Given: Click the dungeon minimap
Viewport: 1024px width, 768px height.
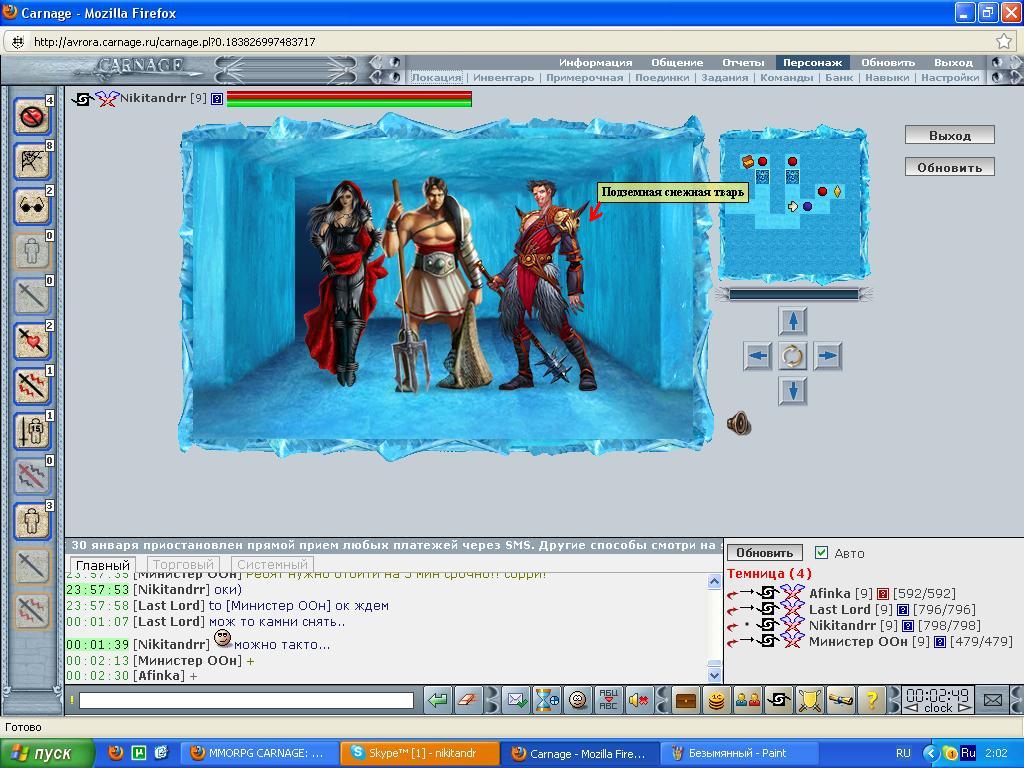Looking at the screenshot, I should [793, 206].
